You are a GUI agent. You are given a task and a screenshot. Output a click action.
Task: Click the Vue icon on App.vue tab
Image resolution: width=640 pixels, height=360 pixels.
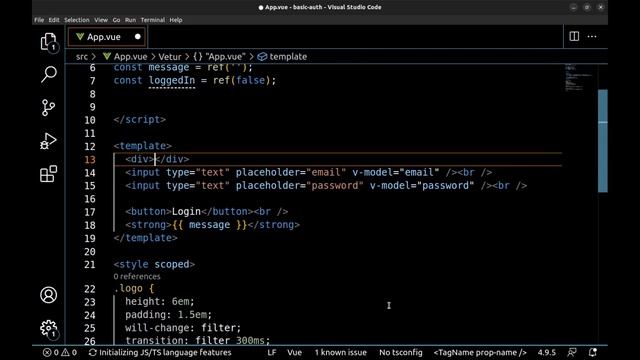coord(80,37)
